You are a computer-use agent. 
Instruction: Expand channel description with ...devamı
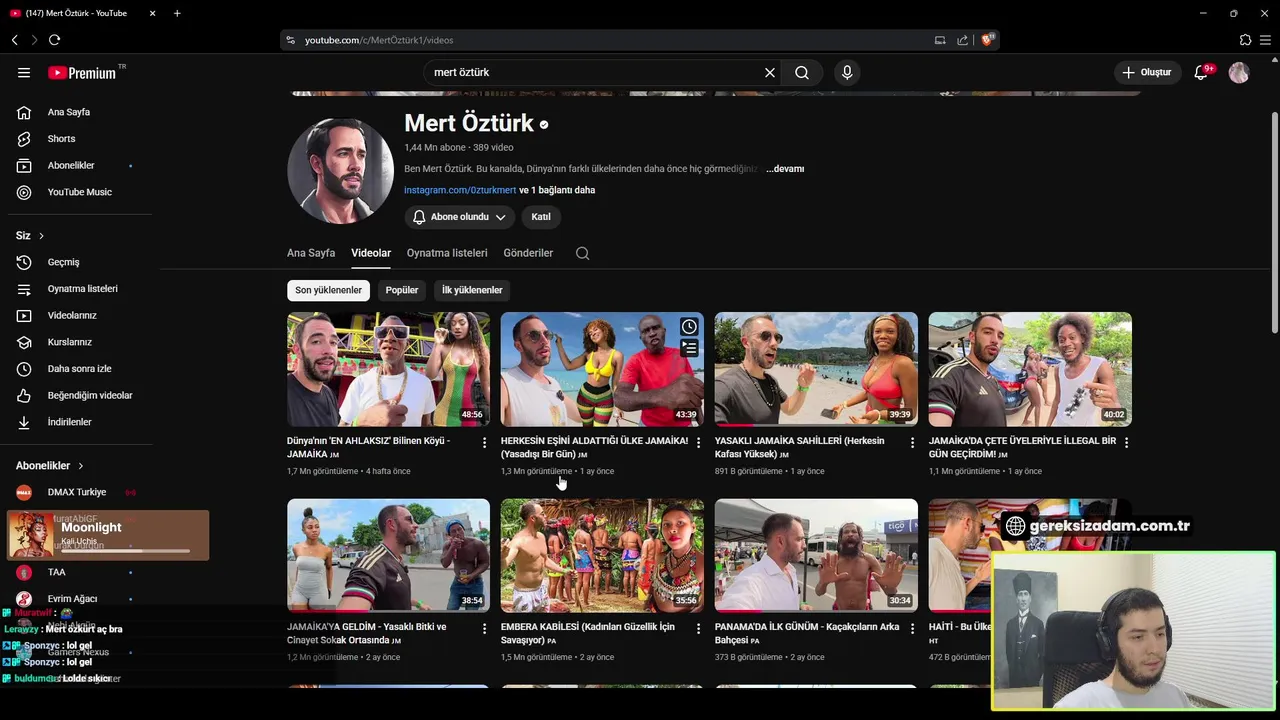coord(785,169)
